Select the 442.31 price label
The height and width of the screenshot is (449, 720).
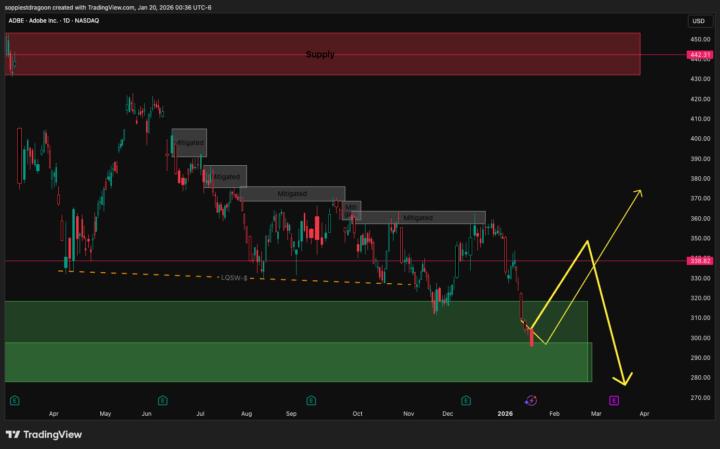[700, 55]
